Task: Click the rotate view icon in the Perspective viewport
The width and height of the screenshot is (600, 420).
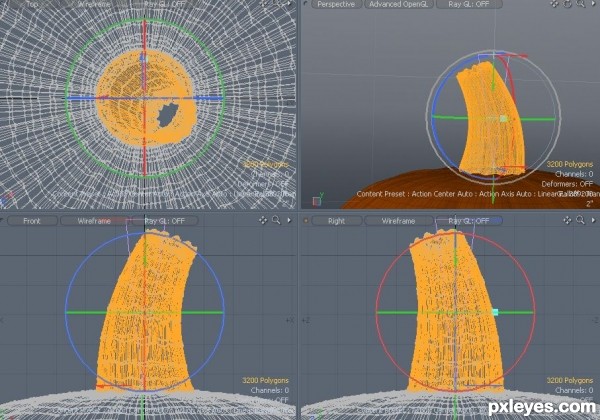Action: pyautogui.click(x=567, y=4)
